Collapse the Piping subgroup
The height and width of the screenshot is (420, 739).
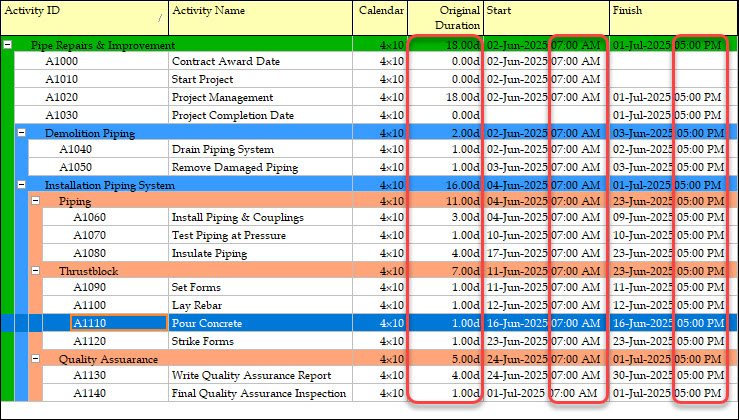tap(36, 201)
